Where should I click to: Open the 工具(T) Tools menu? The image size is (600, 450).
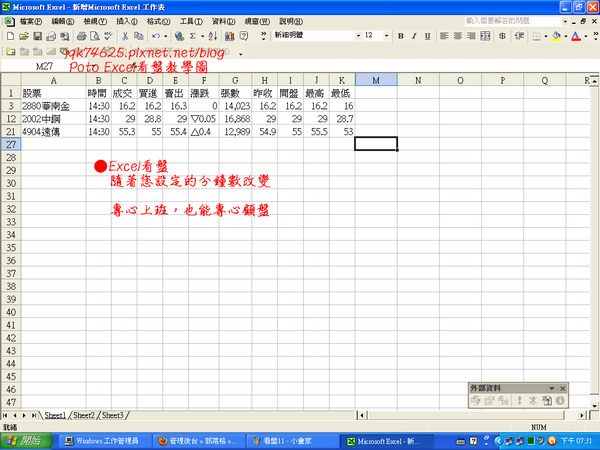(191, 21)
